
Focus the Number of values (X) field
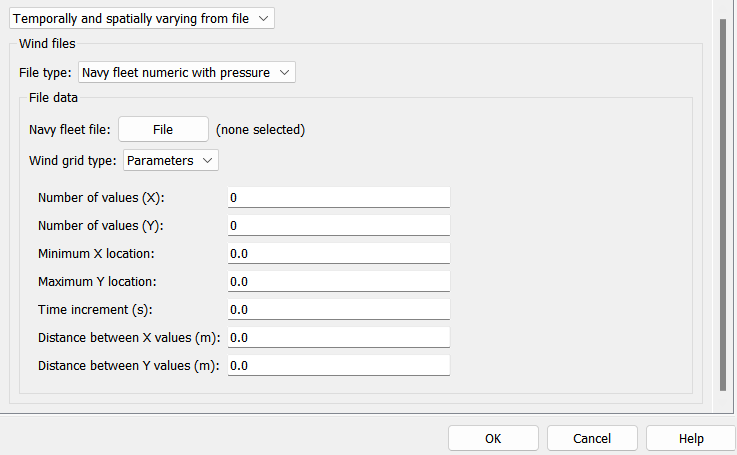(x=338, y=197)
